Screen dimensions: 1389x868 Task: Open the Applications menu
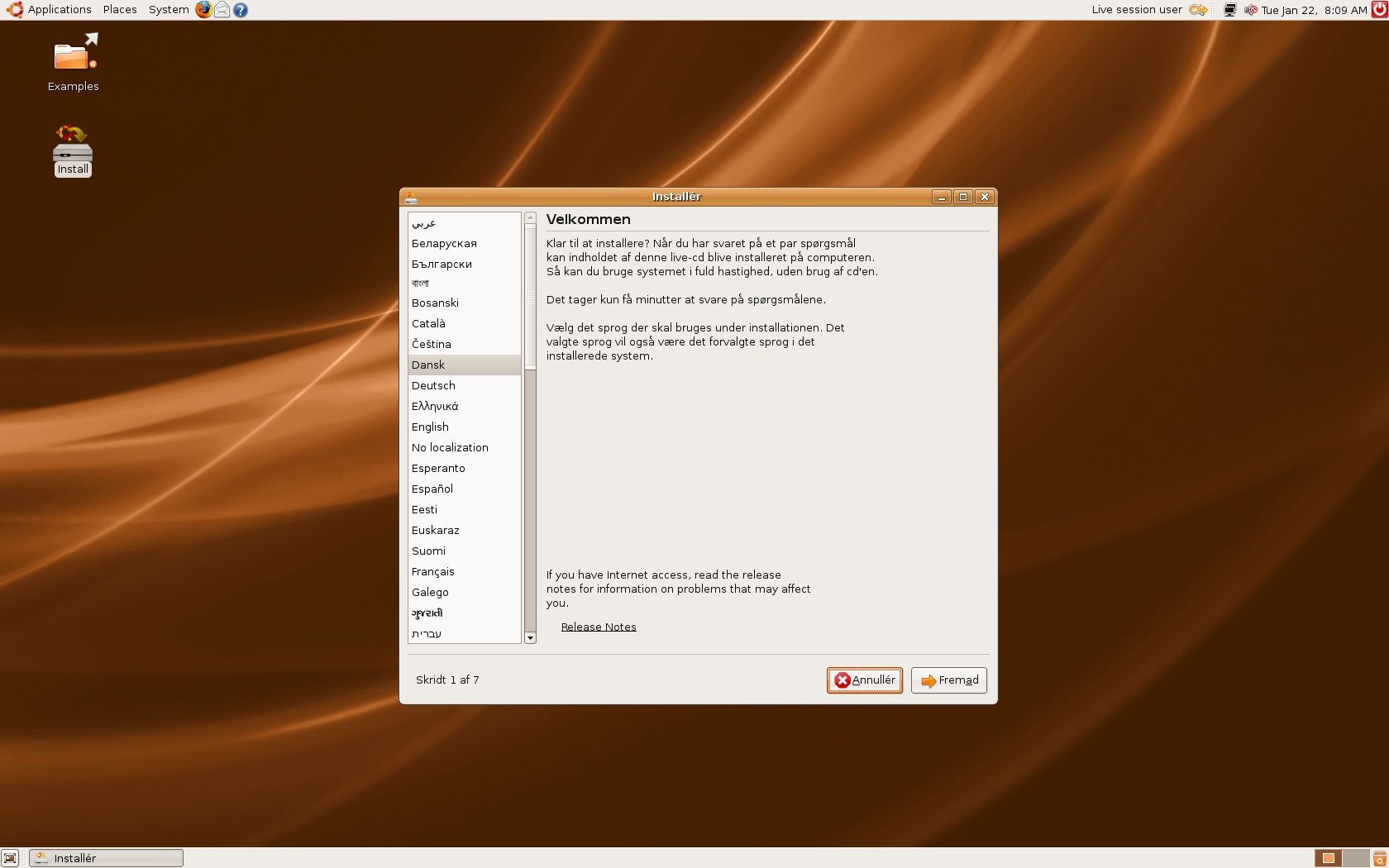tap(60, 10)
